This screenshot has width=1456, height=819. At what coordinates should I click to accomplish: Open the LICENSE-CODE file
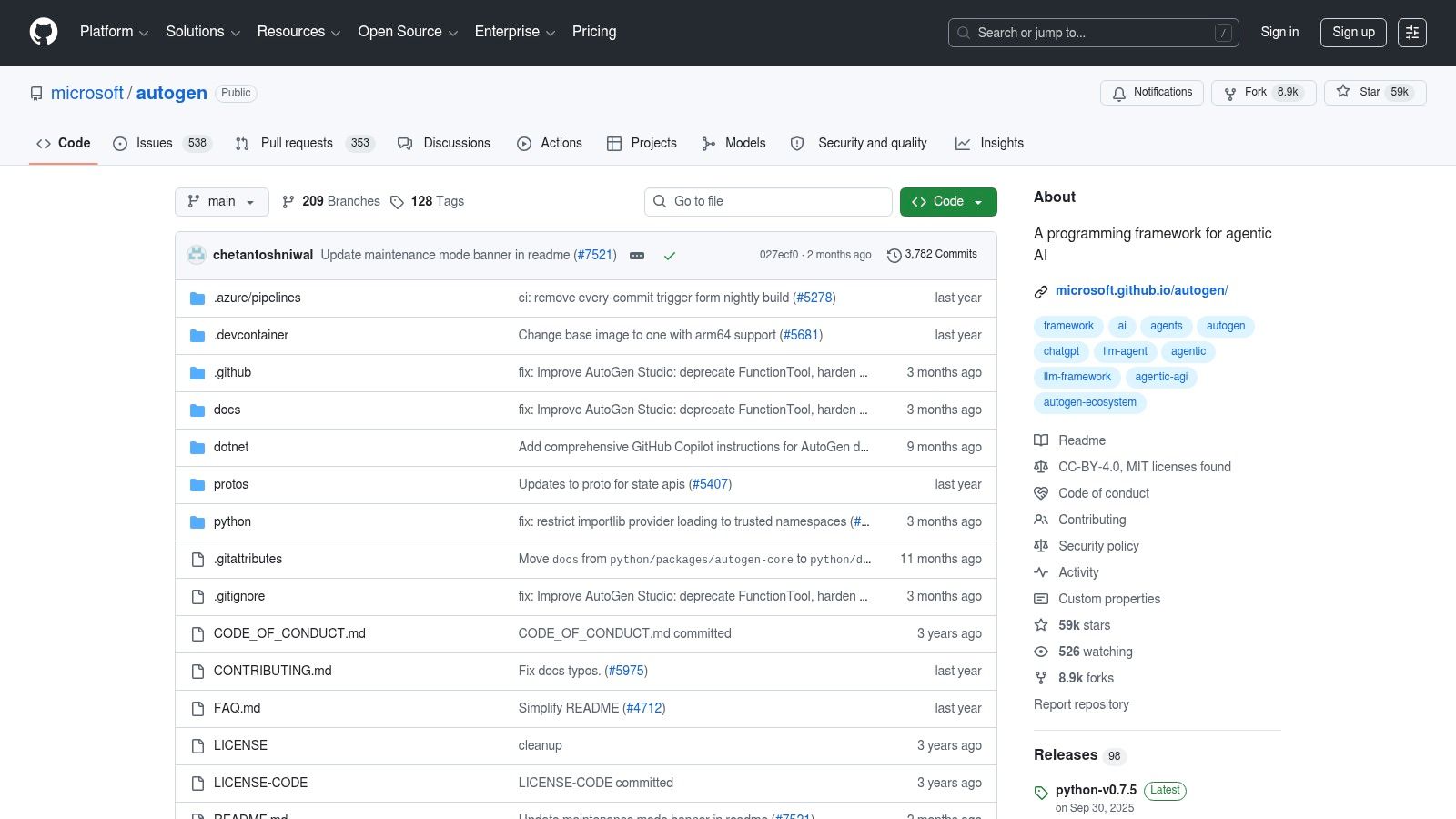260,784
